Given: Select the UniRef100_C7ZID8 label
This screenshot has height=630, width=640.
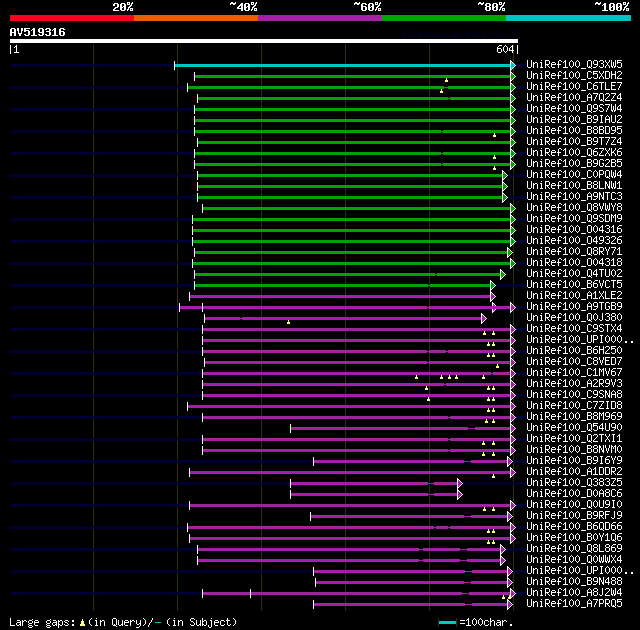Looking at the screenshot, I should coord(574,406).
